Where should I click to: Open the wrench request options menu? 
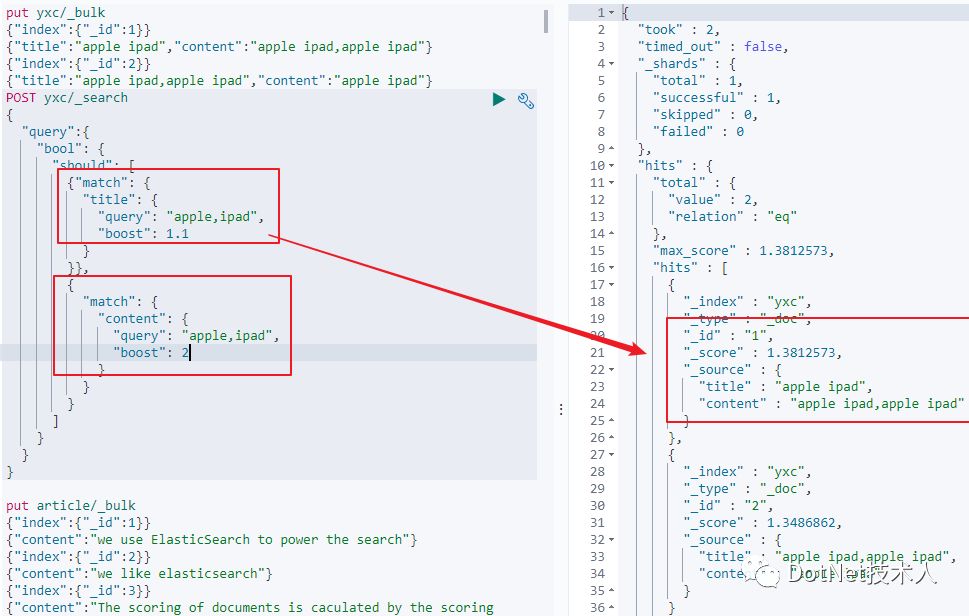click(525, 100)
